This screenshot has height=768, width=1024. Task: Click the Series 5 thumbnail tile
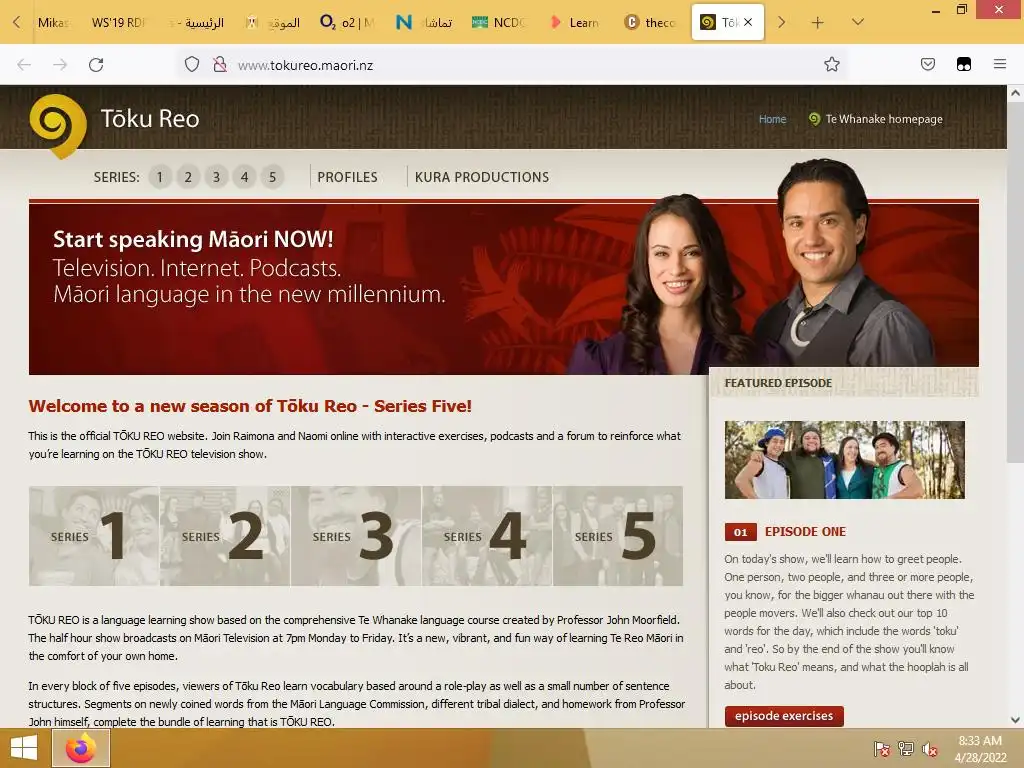point(618,536)
